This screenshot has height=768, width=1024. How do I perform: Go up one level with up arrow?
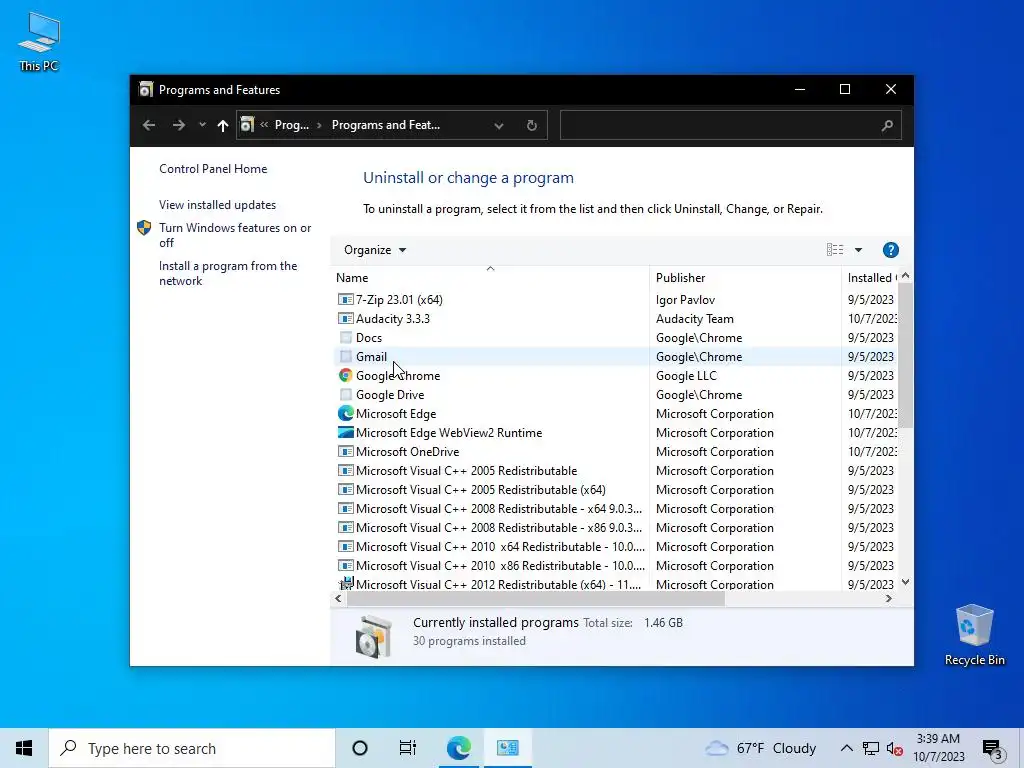pyautogui.click(x=223, y=125)
